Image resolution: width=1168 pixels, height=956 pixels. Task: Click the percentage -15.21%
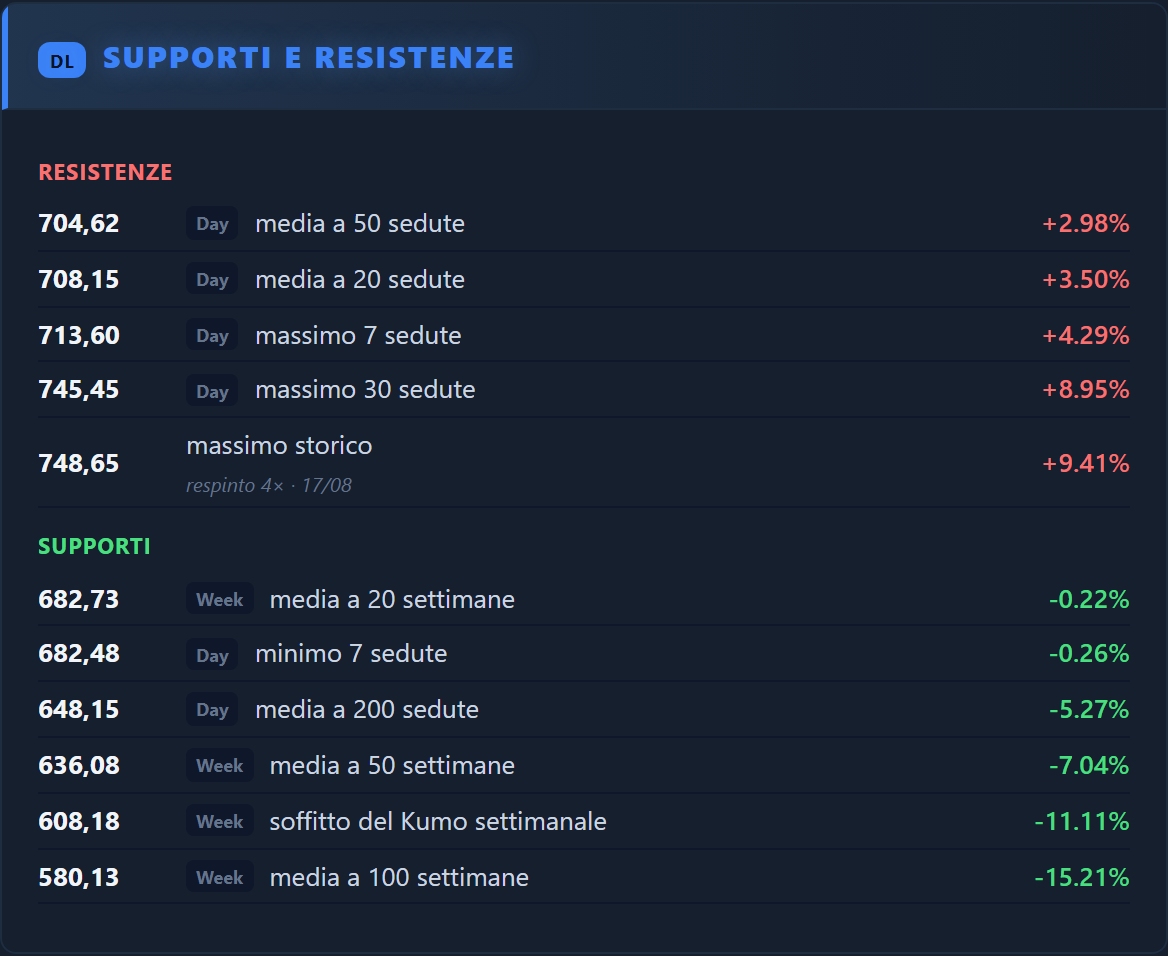(1082, 877)
